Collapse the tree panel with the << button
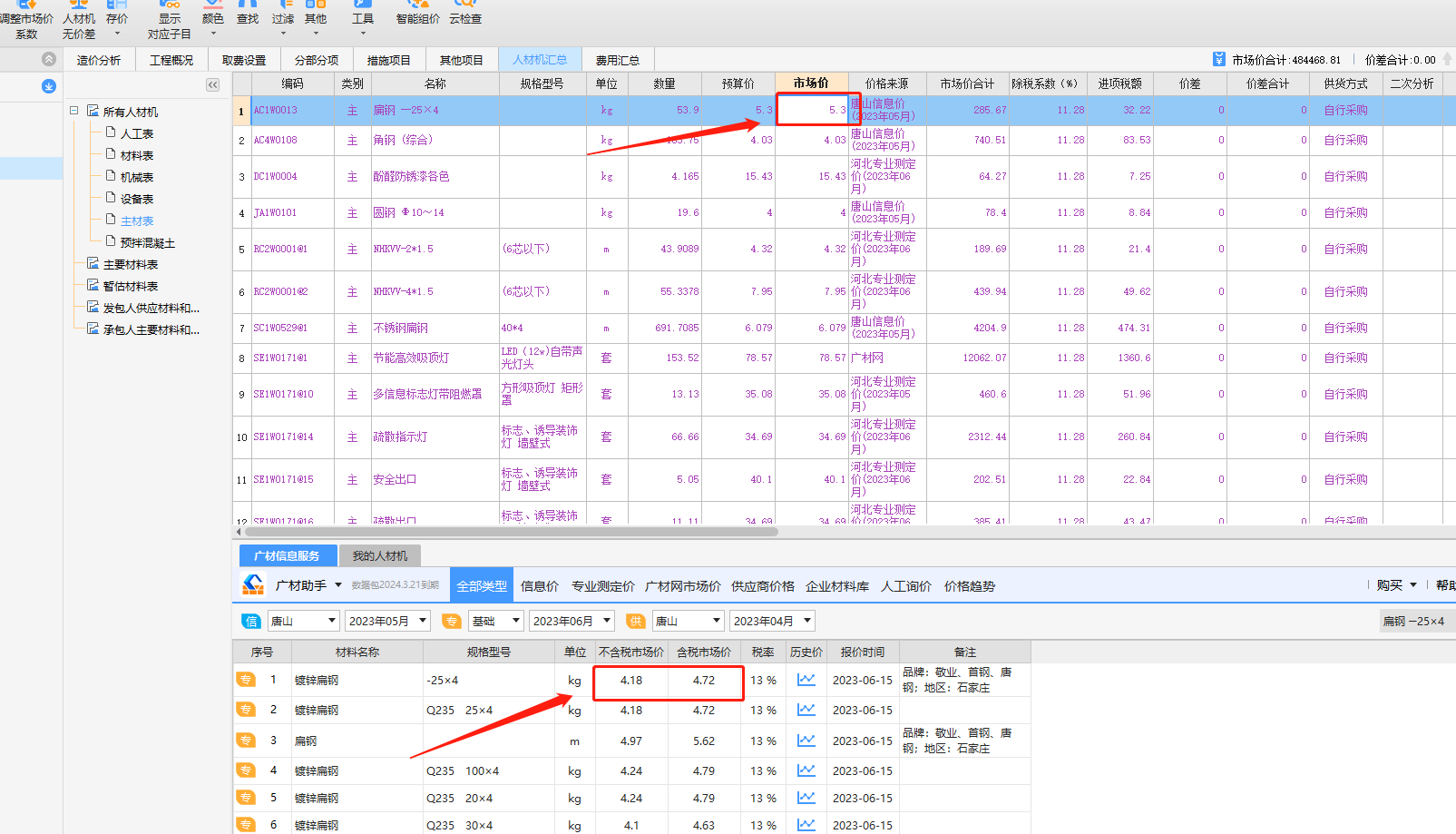The image size is (1456, 834). tap(212, 84)
